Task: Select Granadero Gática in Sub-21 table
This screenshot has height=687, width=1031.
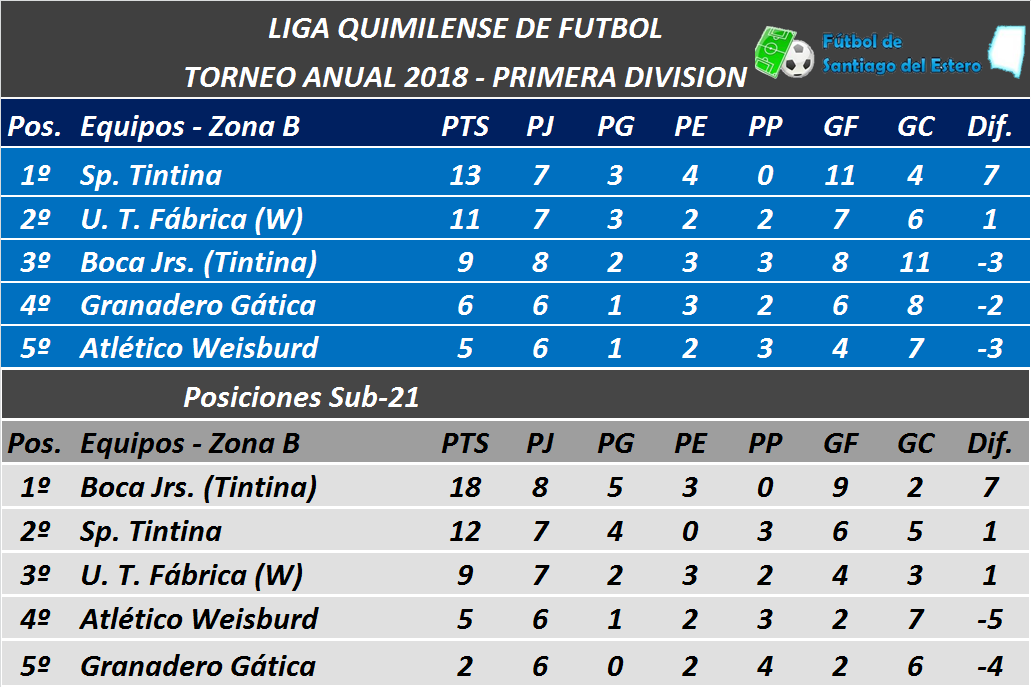Action: (198, 667)
